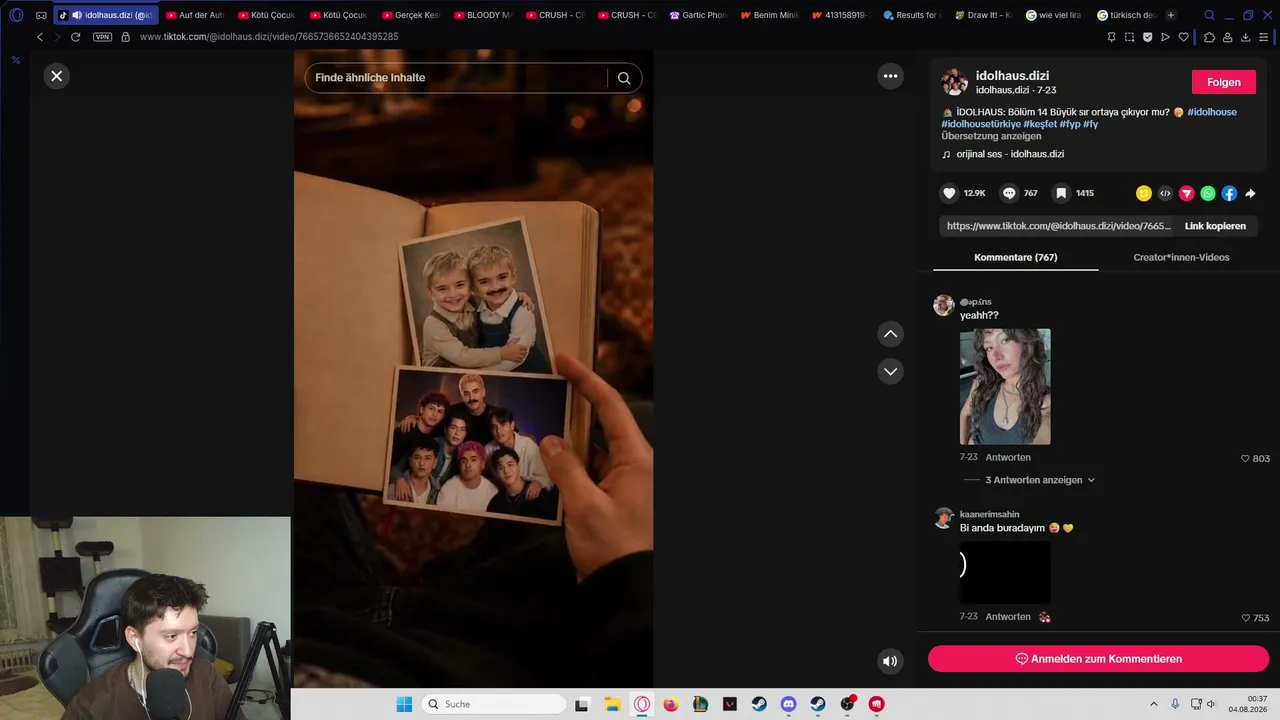The width and height of the screenshot is (1280, 720).
Task: Open the curly-haired photo in the comment
Action: (1005, 387)
